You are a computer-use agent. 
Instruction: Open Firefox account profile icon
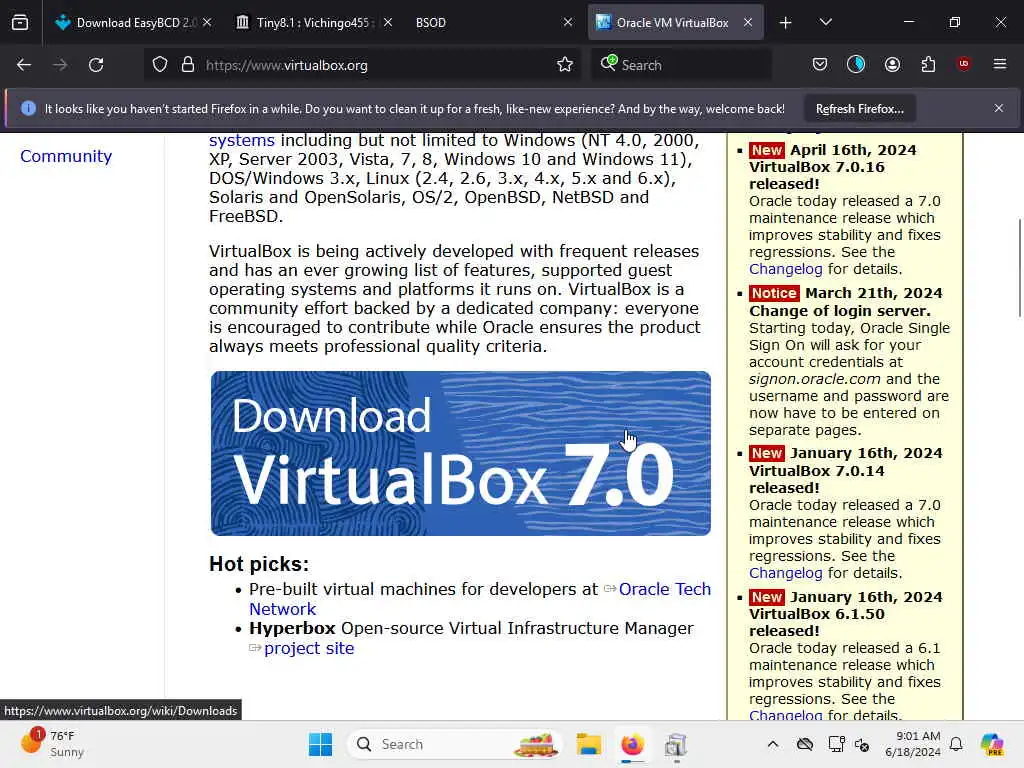tap(892, 65)
